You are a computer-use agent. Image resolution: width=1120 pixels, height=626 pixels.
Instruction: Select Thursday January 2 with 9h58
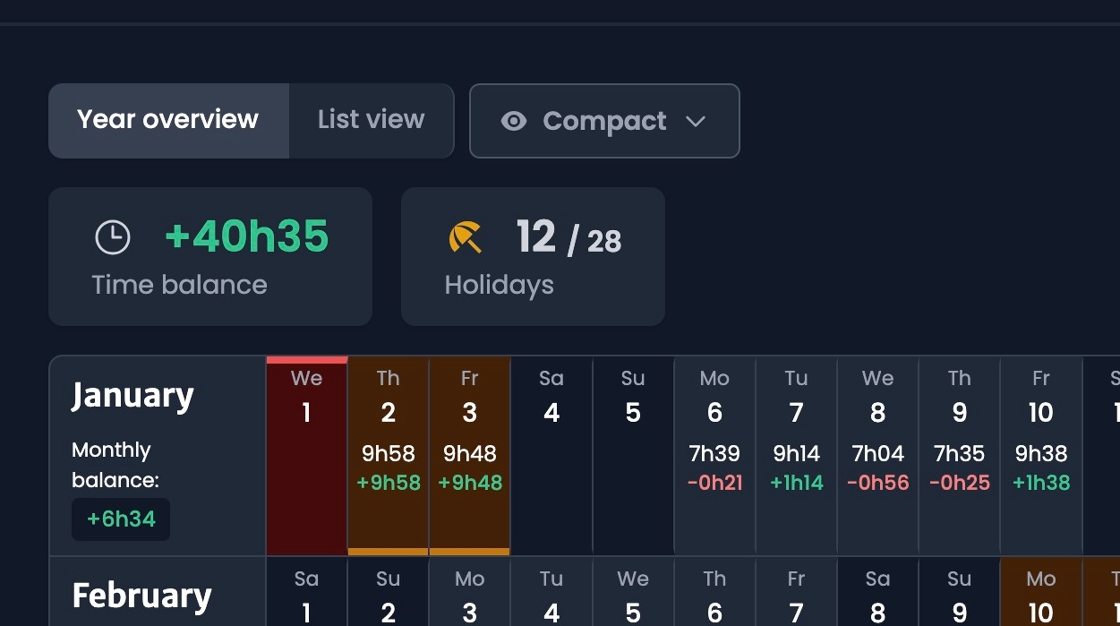388,455
